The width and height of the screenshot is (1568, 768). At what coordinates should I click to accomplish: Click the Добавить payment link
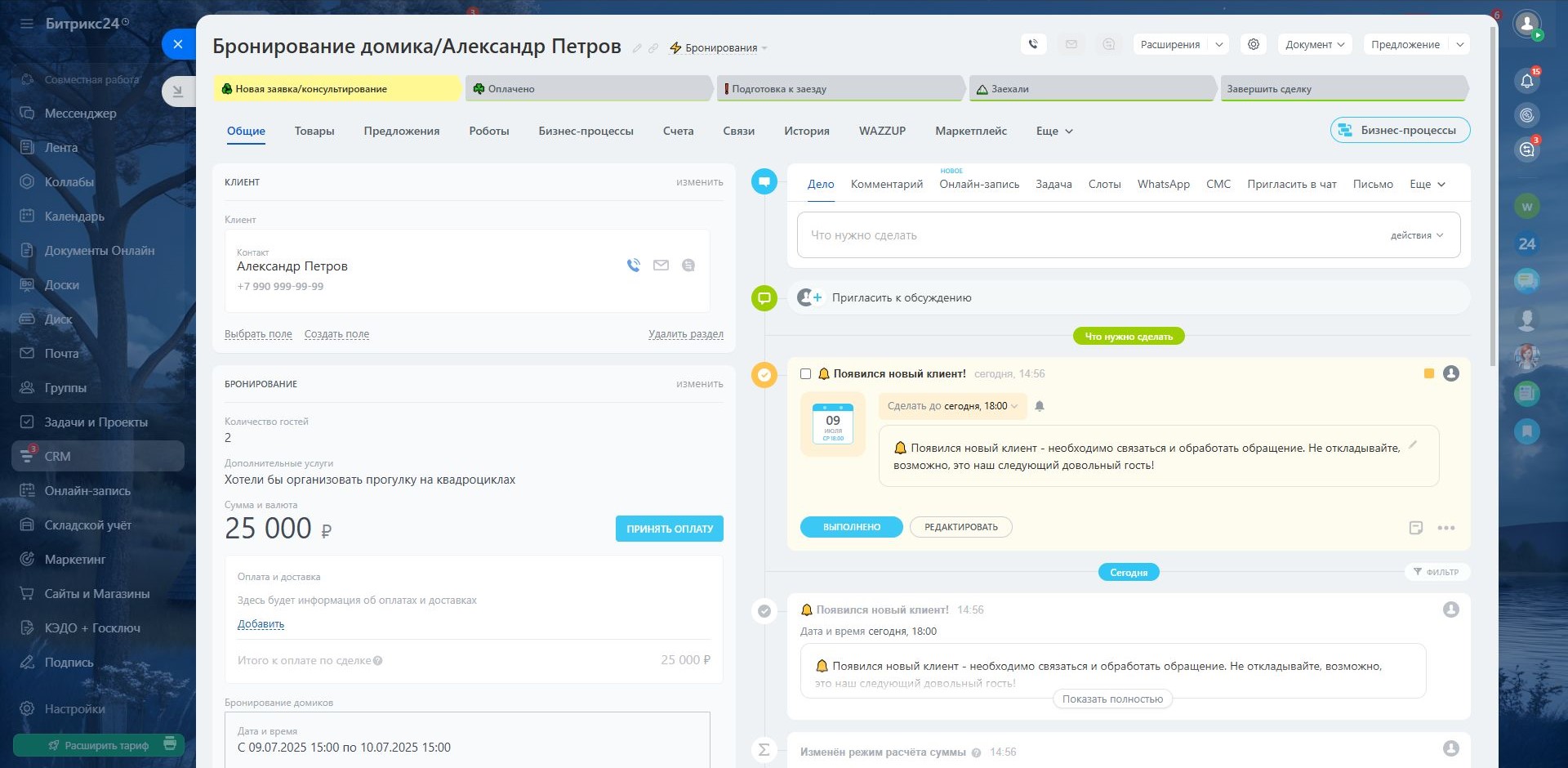tap(261, 623)
